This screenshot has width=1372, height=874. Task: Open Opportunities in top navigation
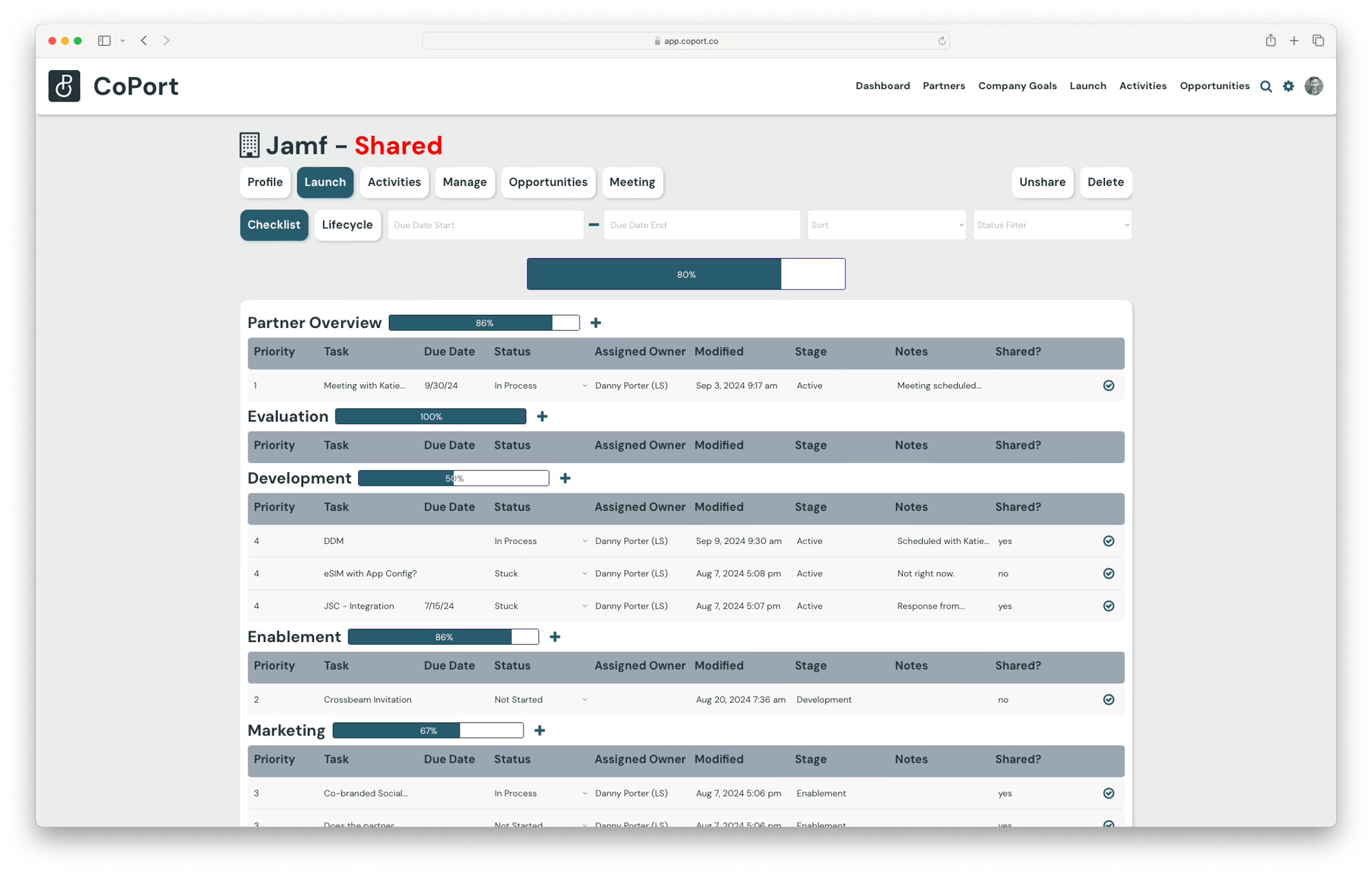click(1214, 86)
